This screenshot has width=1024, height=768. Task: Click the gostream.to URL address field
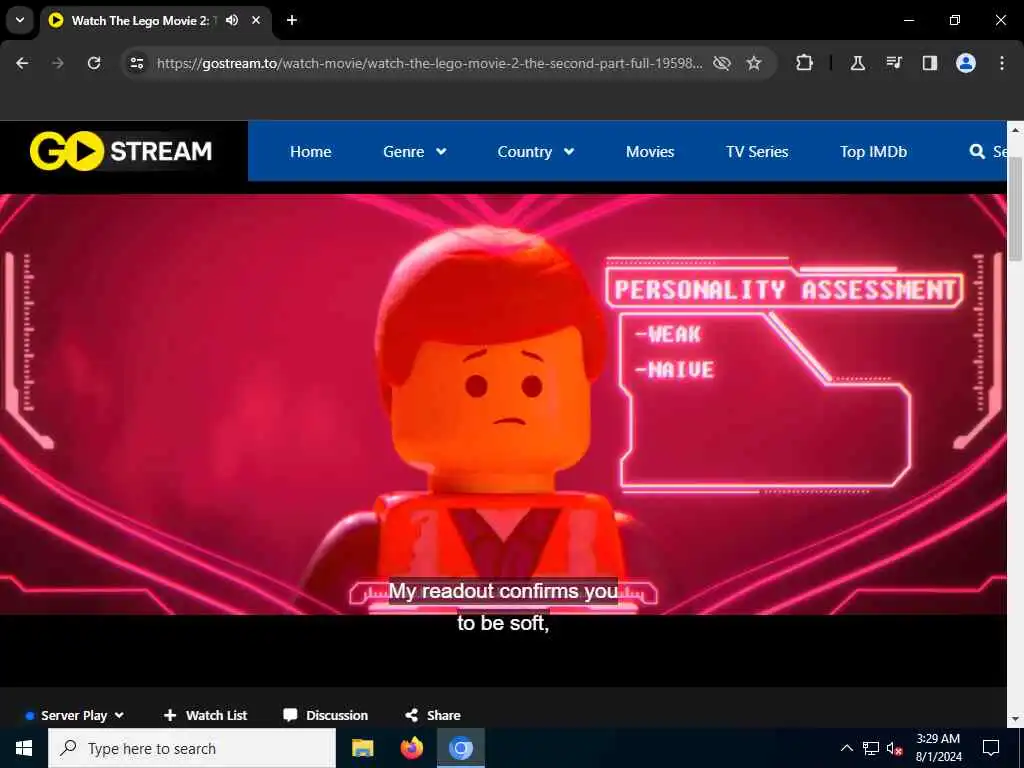(429, 63)
